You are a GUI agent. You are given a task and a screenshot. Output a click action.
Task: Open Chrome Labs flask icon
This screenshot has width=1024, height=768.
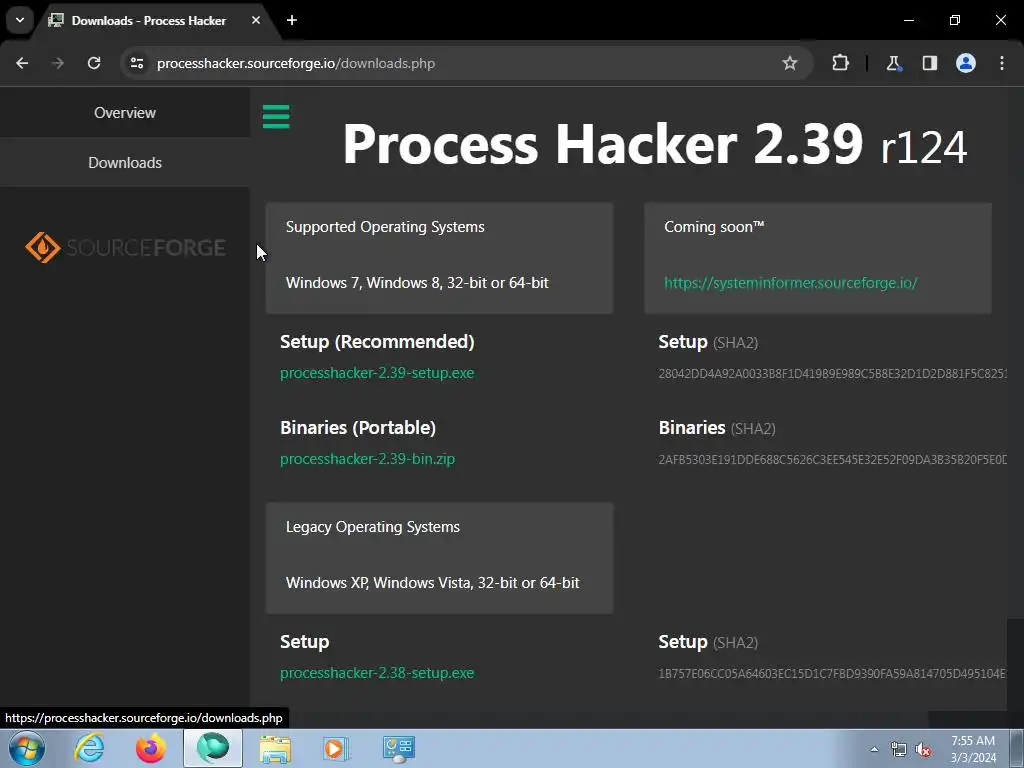pyautogui.click(x=893, y=63)
